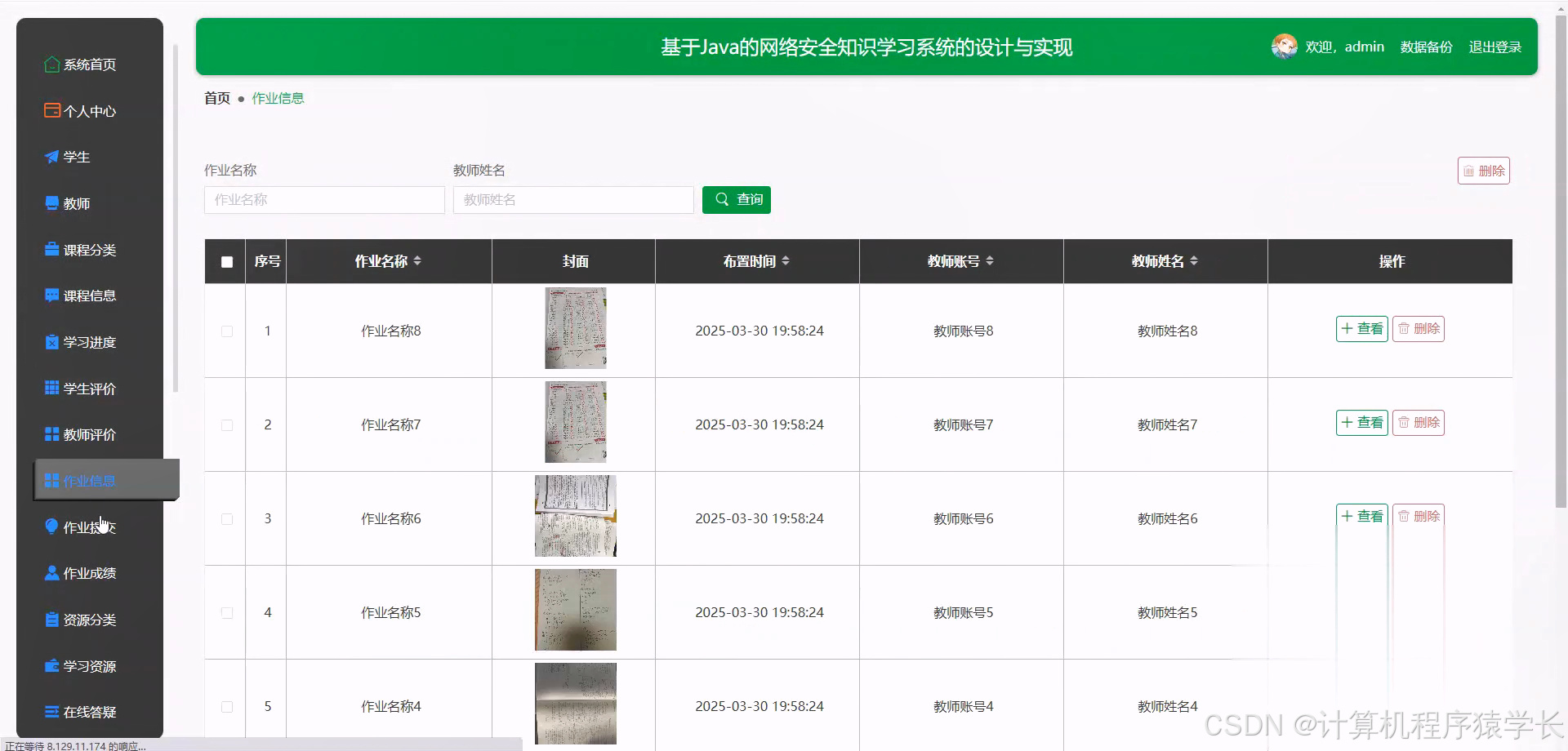Image resolution: width=1568 pixels, height=751 pixels.
Task: Open the 在线答疑 online Q&A icon
Action: point(51,711)
